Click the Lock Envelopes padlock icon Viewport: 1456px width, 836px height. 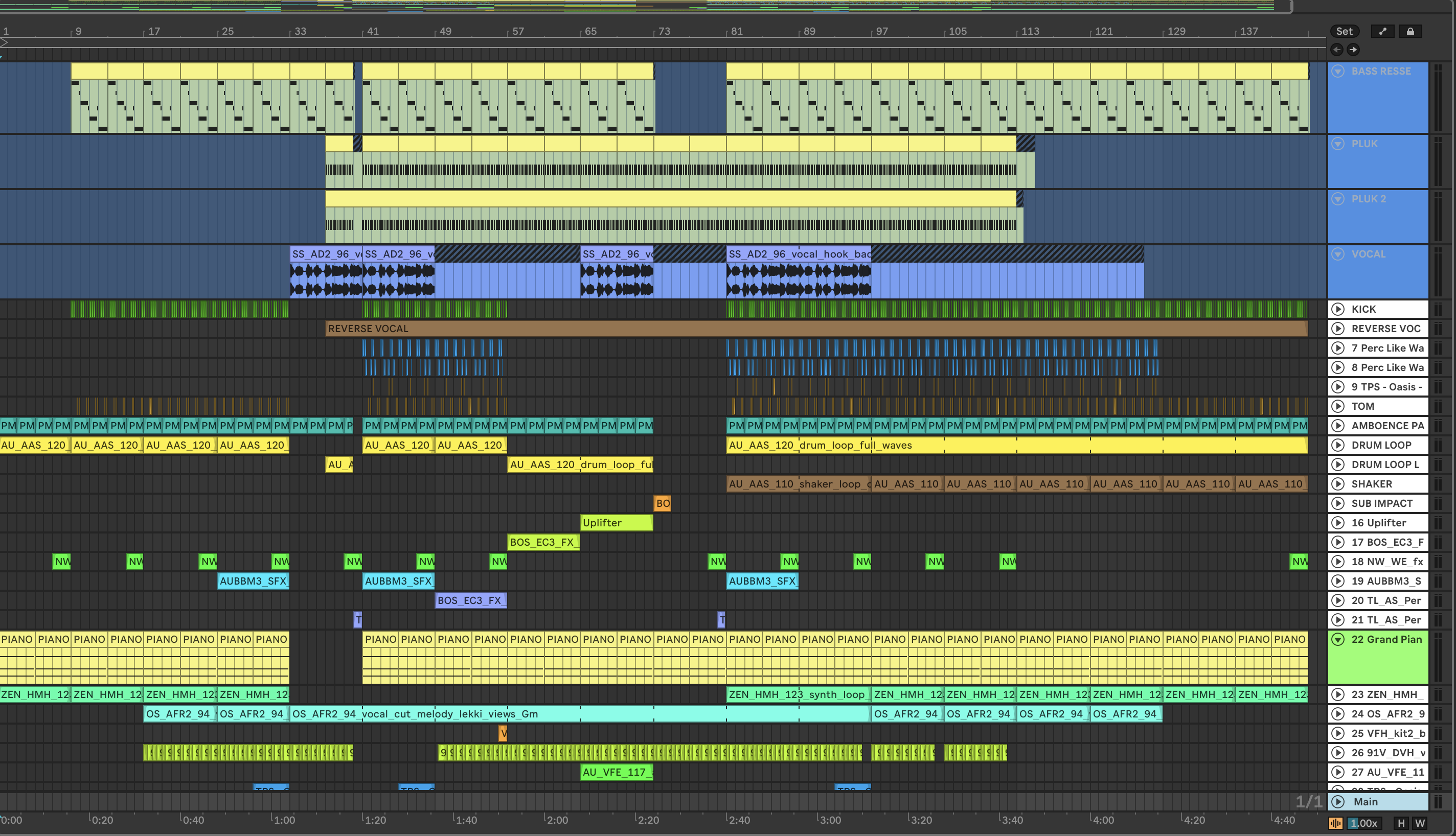tap(1410, 32)
